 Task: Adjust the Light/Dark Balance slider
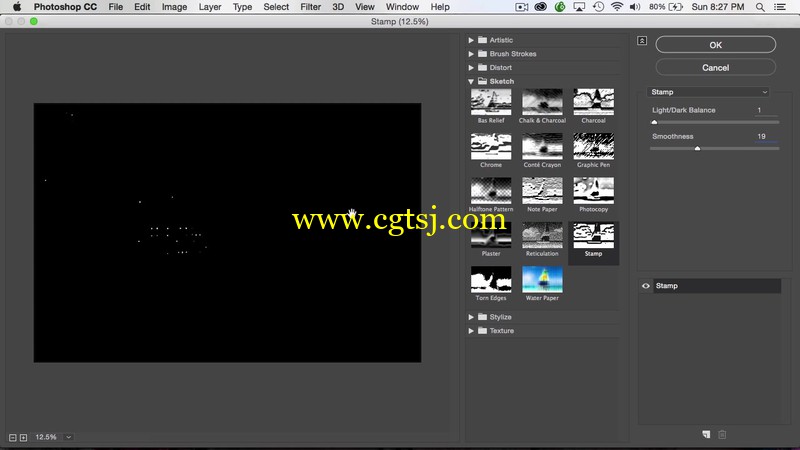pos(654,122)
